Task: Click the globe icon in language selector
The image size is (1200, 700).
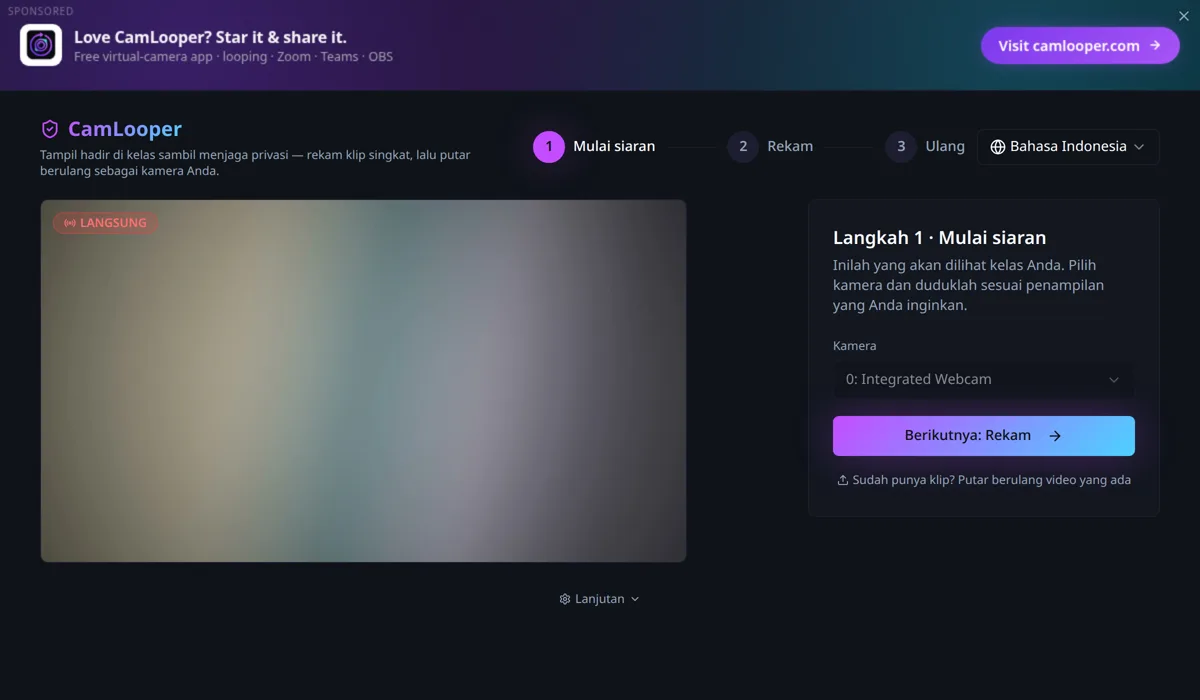Action: point(998,147)
